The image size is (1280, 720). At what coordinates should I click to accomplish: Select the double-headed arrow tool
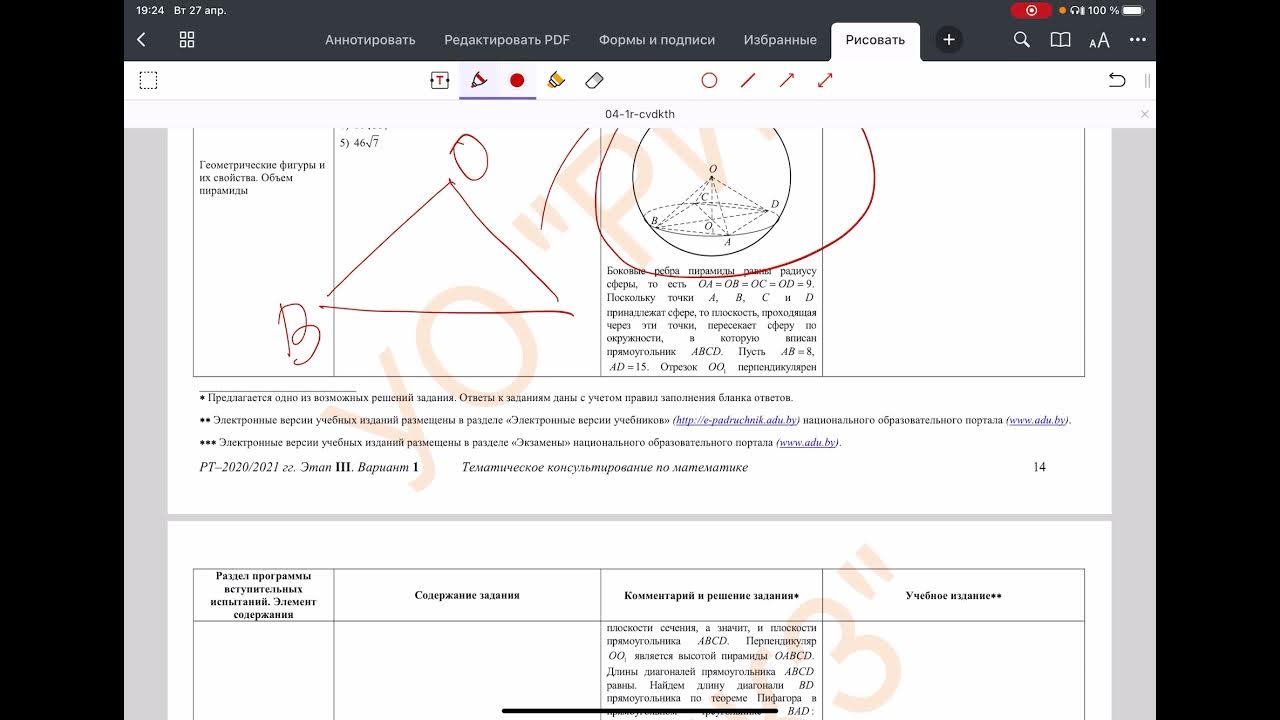pos(825,80)
